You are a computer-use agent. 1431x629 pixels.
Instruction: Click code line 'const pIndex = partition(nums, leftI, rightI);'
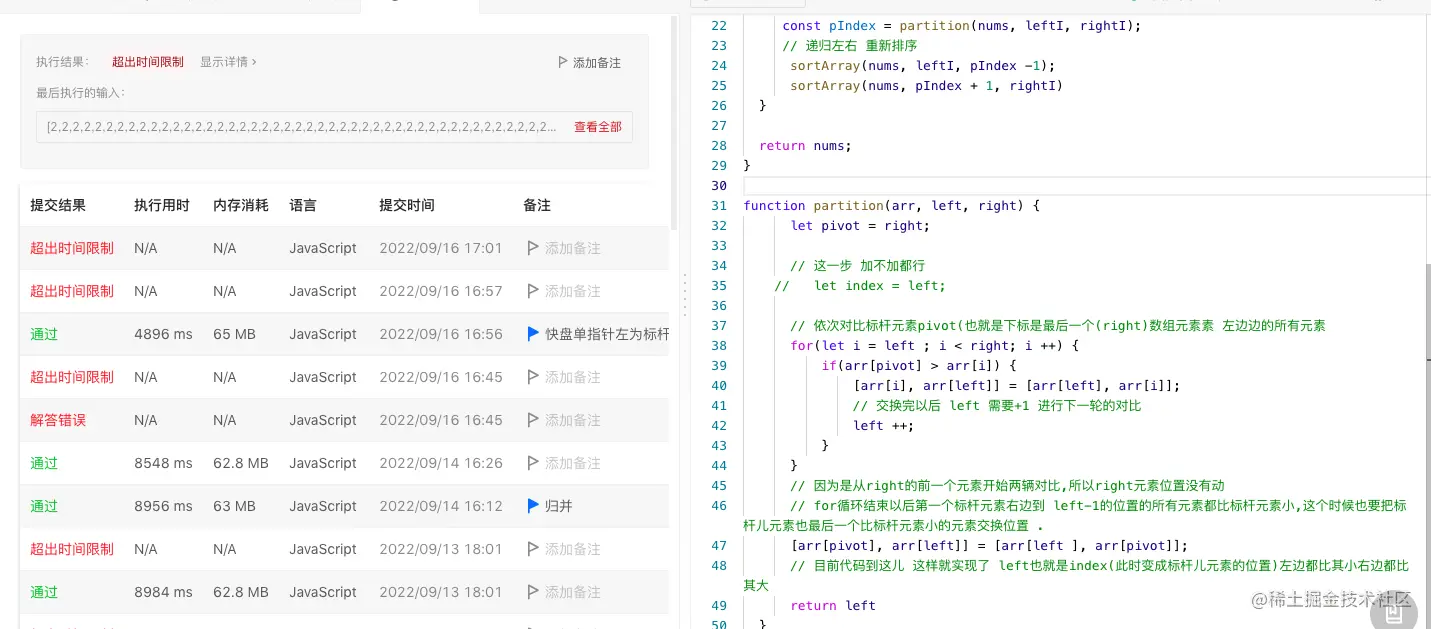tap(961, 25)
